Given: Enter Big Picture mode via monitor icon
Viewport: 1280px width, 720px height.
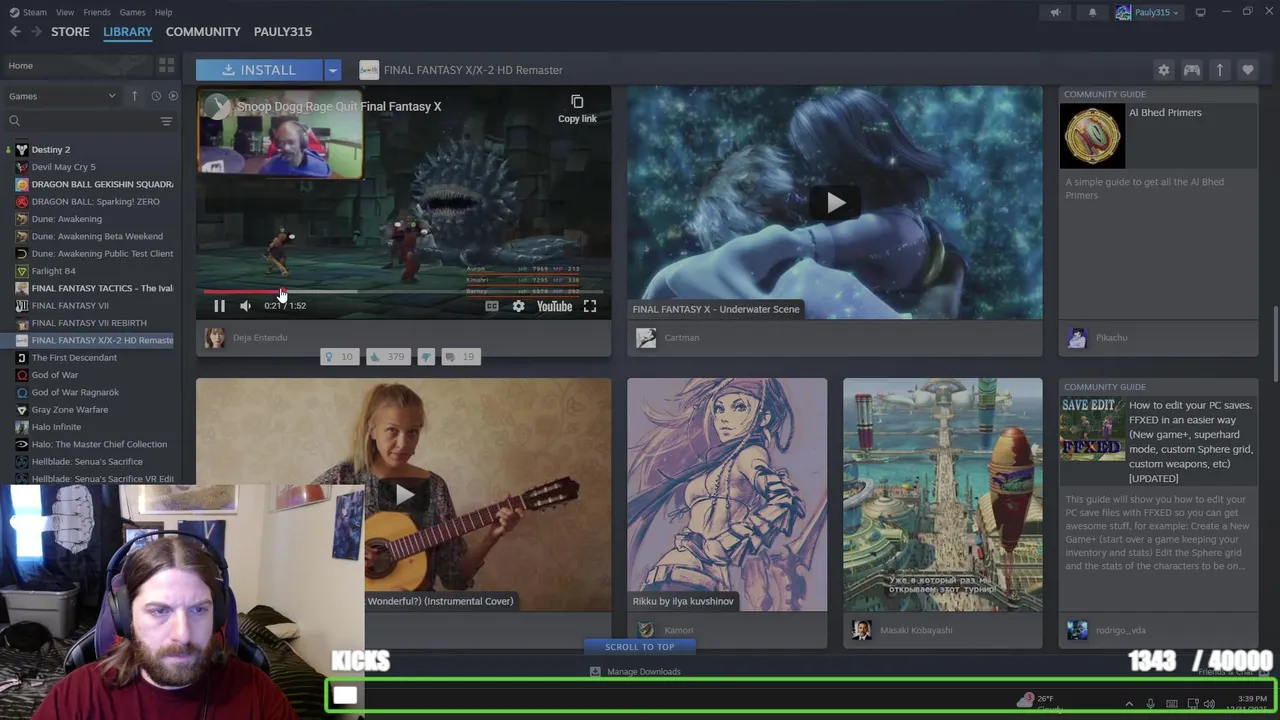Looking at the screenshot, I should (1200, 12).
